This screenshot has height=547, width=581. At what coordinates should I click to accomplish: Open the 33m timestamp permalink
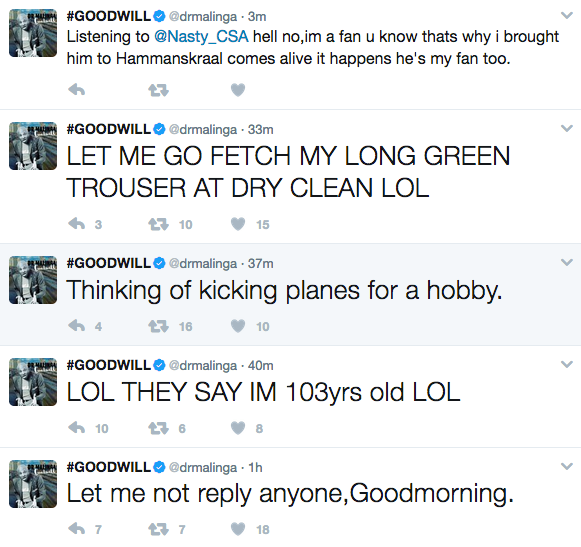tap(260, 130)
